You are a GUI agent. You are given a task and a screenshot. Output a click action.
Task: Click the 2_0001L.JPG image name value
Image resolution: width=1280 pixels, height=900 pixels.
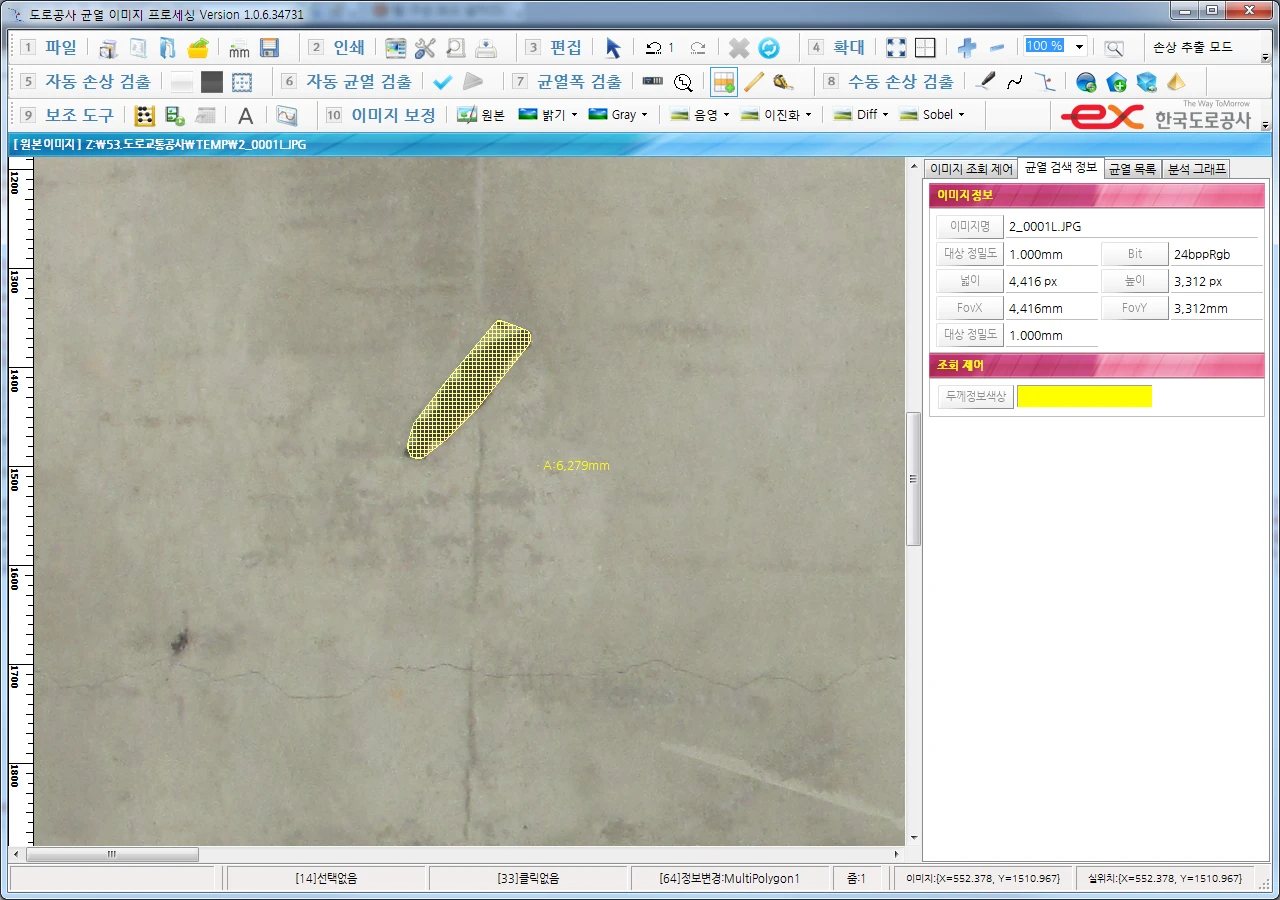pyautogui.click(x=1045, y=227)
